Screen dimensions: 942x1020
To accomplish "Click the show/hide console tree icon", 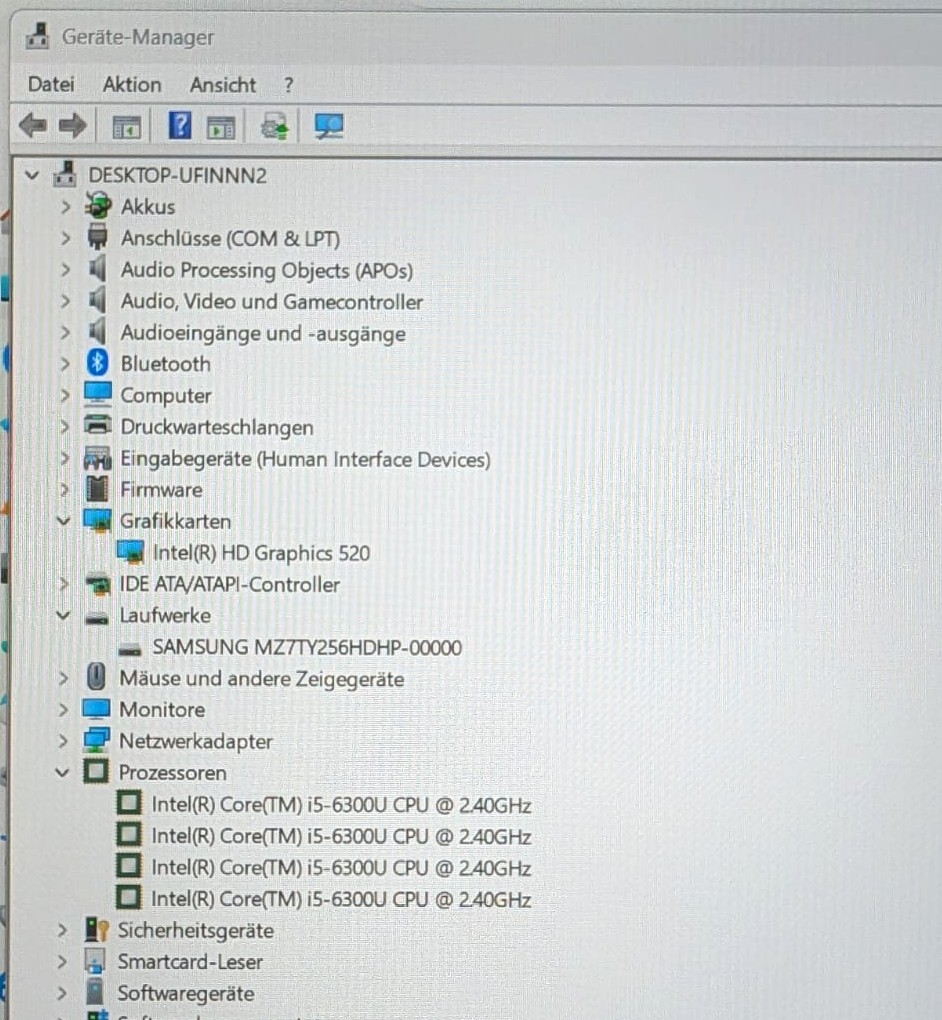I will click(x=126, y=127).
